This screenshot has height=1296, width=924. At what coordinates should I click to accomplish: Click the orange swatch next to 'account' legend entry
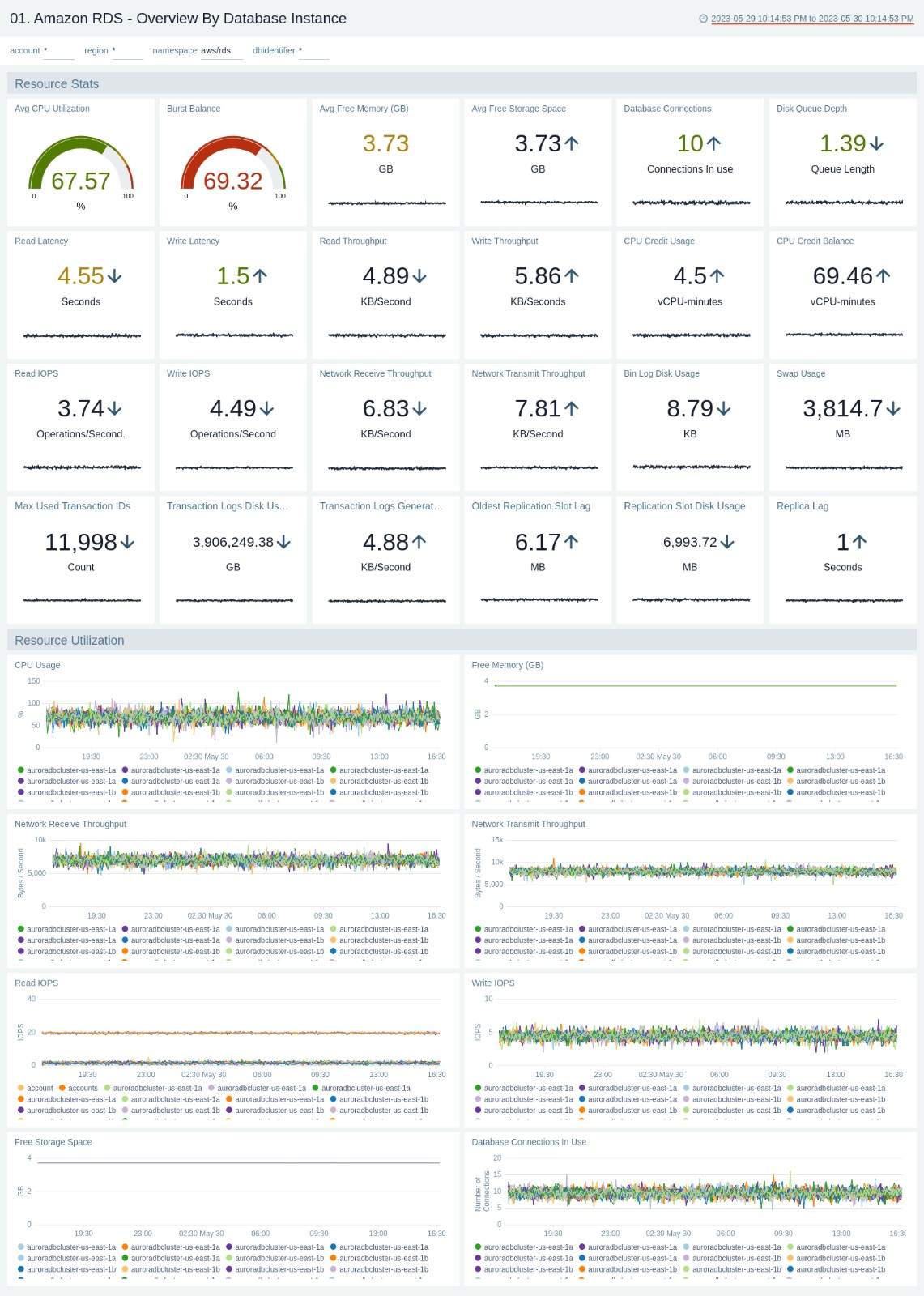click(20, 1088)
